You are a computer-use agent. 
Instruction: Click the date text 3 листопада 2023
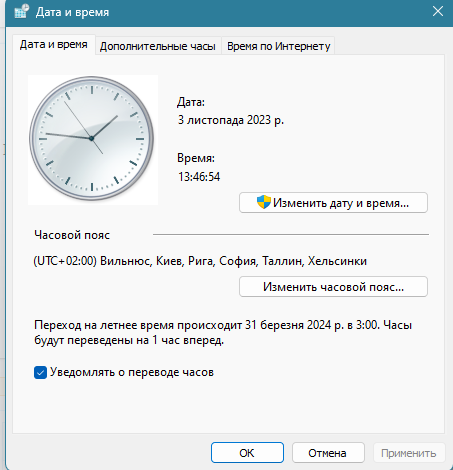pos(231,120)
